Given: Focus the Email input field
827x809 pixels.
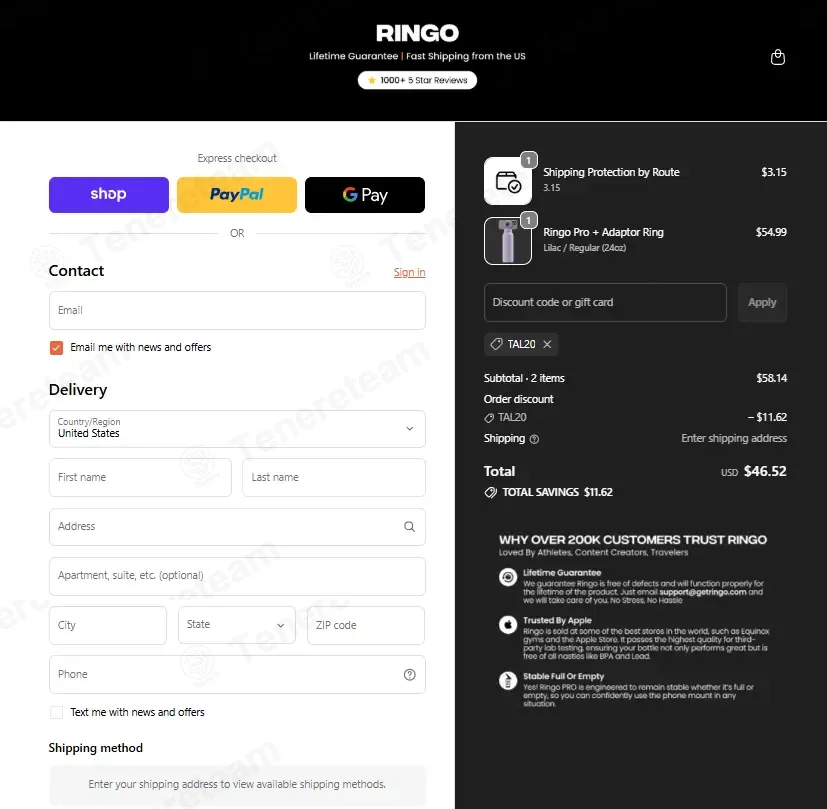Looking at the screenshot, I should [x=237, y=310].
